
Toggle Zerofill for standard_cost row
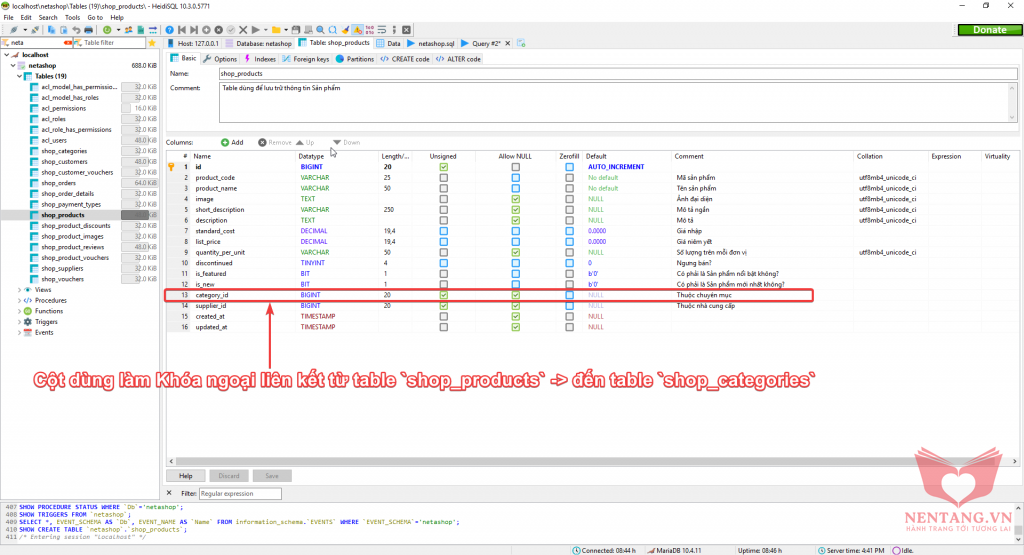569,231
